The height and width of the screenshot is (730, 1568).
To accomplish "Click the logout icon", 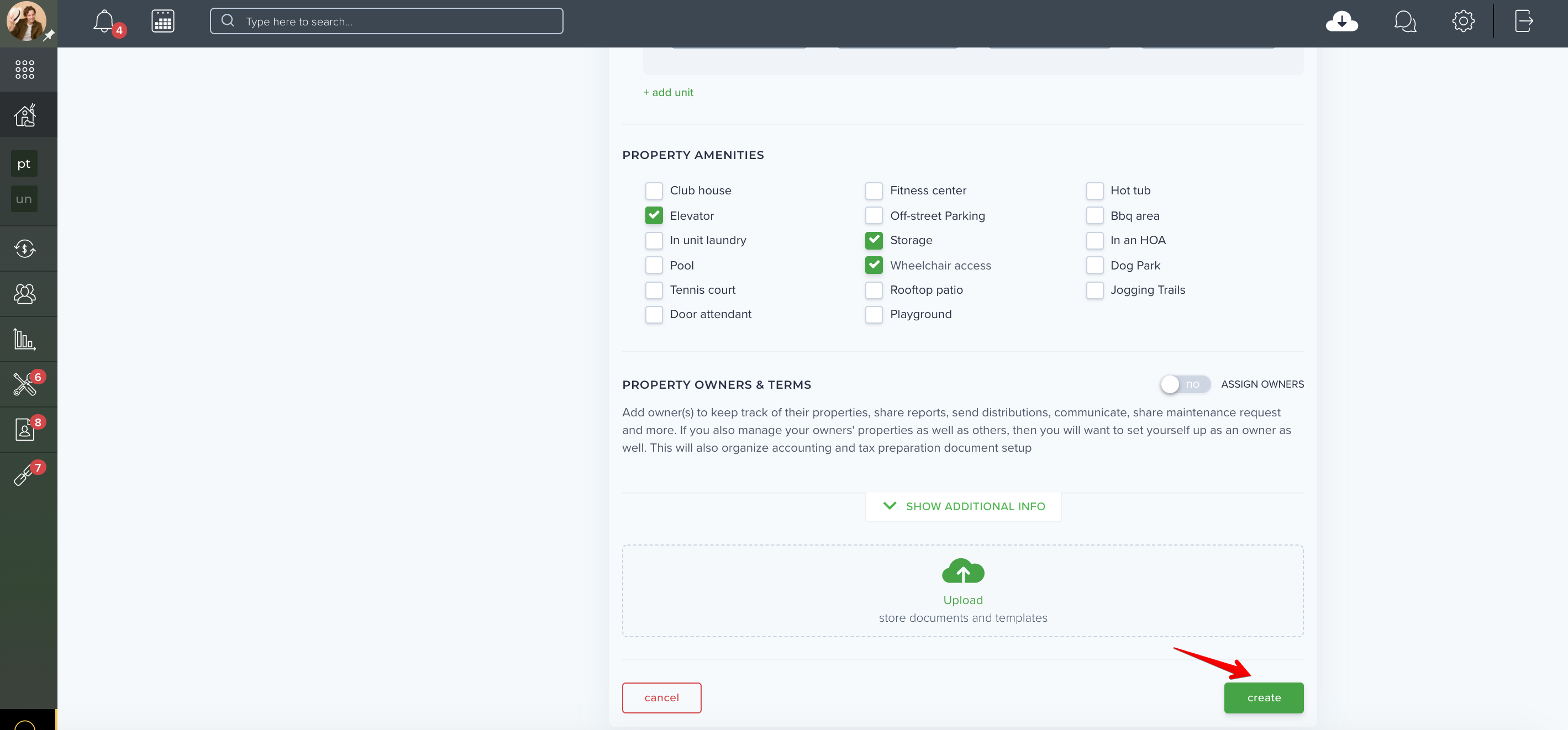I will click(x=1524, y=22).
